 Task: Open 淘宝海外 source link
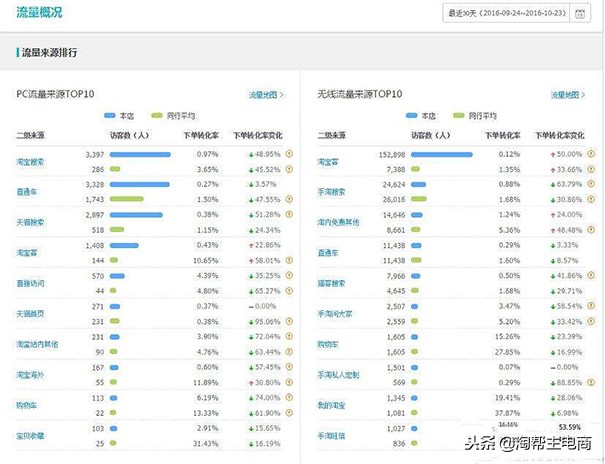[x=30, y=375]
